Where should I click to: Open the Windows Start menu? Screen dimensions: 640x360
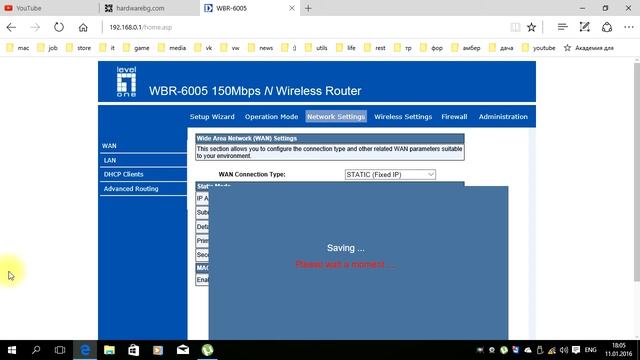(12, 350)
